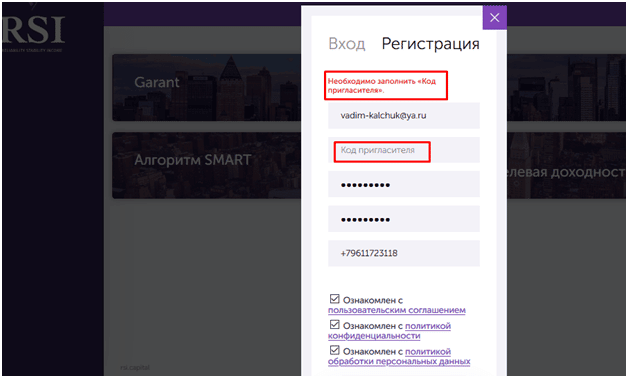
Task: Click the phone field +79611723118
Action: tap(404, 253)
